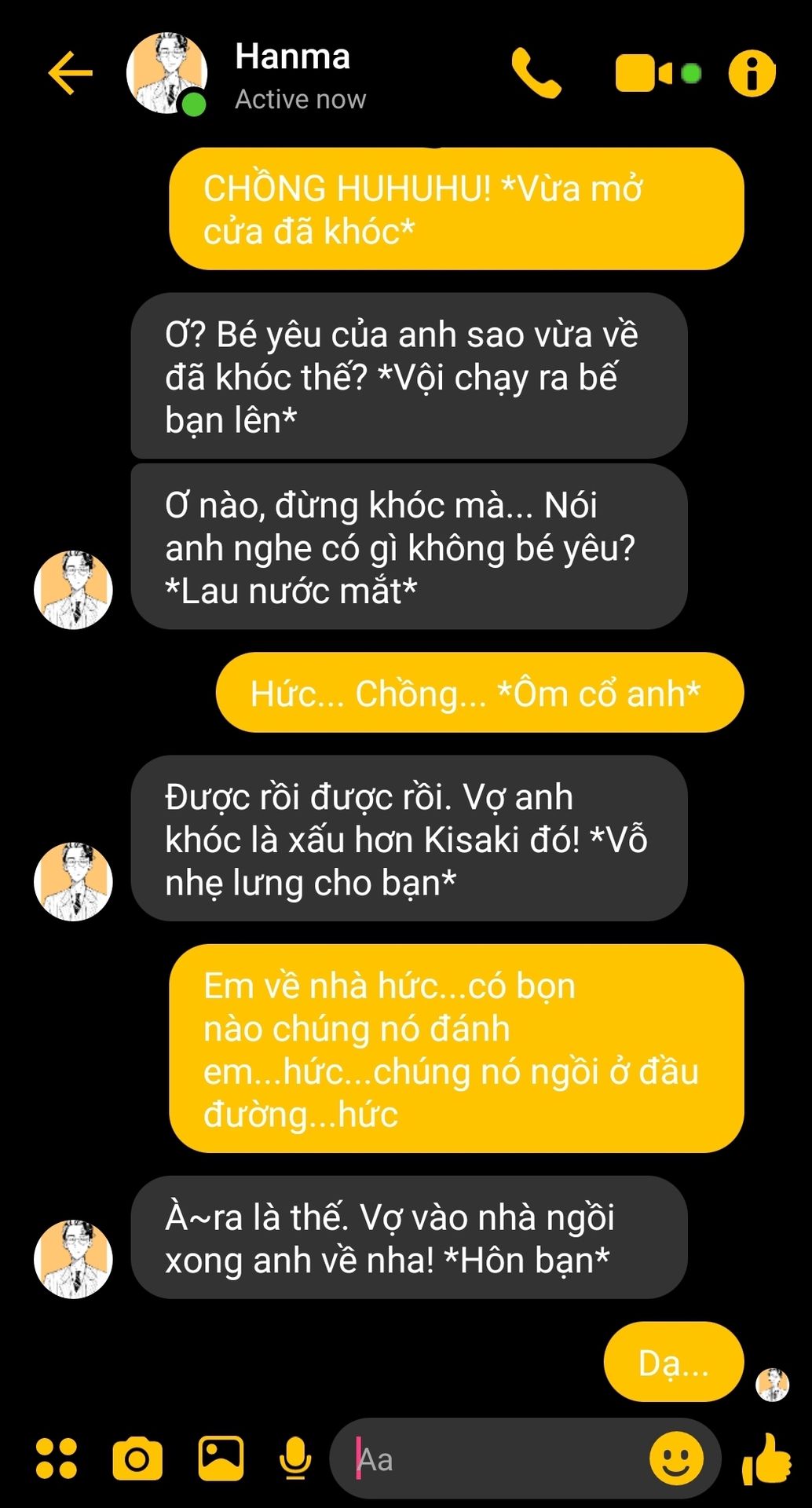This screenshot has width=812, height=1508.
Task: Open the camera icon
Action: pyautogui.click(x=137, y=1459)
